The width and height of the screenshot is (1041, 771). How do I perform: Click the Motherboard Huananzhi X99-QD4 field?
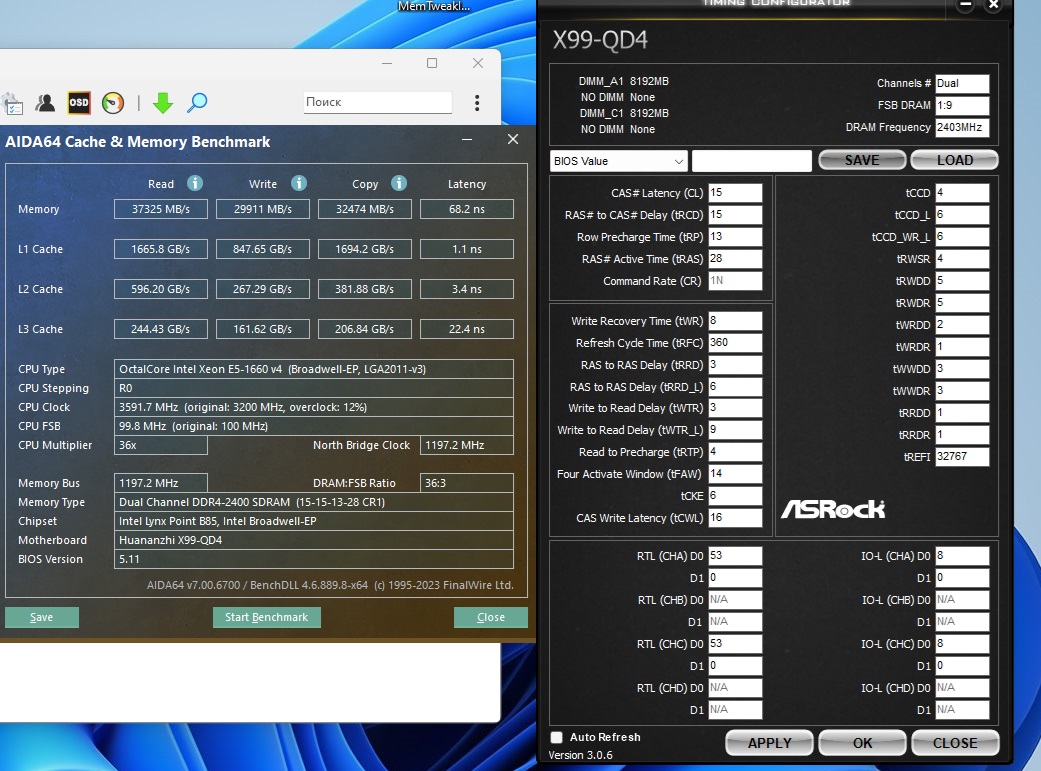(x=313, y=540)
